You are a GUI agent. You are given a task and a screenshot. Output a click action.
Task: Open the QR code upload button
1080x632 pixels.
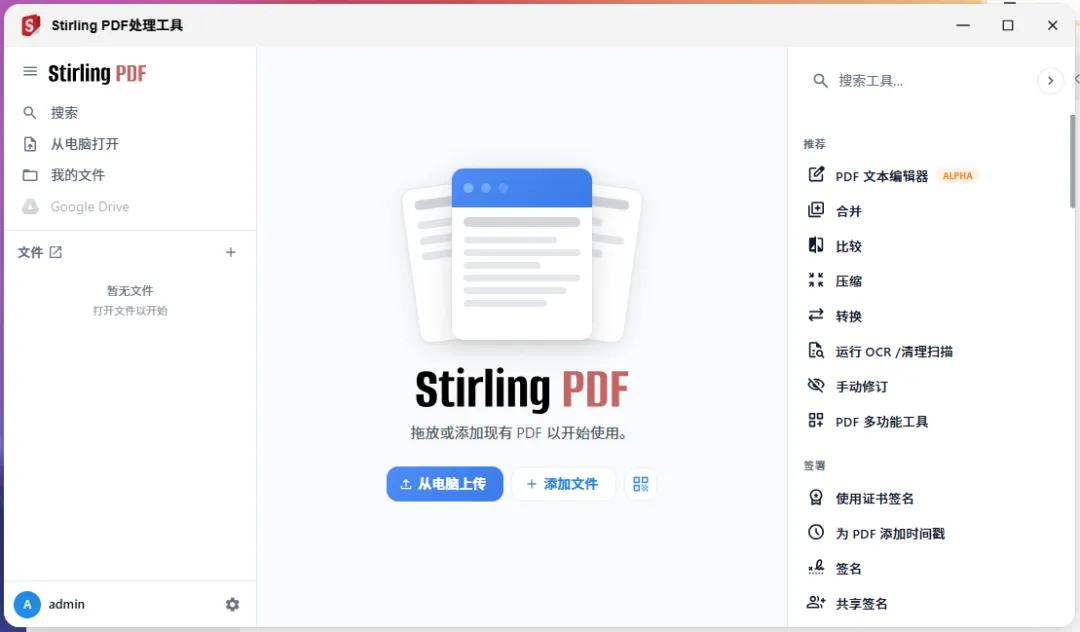(641, 484)
